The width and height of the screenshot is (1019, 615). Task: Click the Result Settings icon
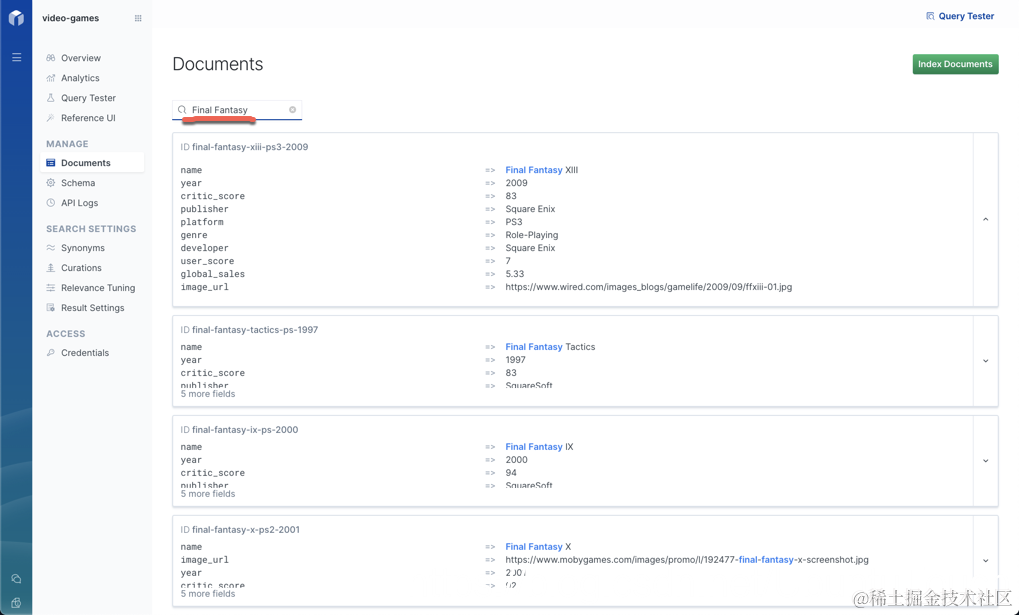click(x=51, y=308)
